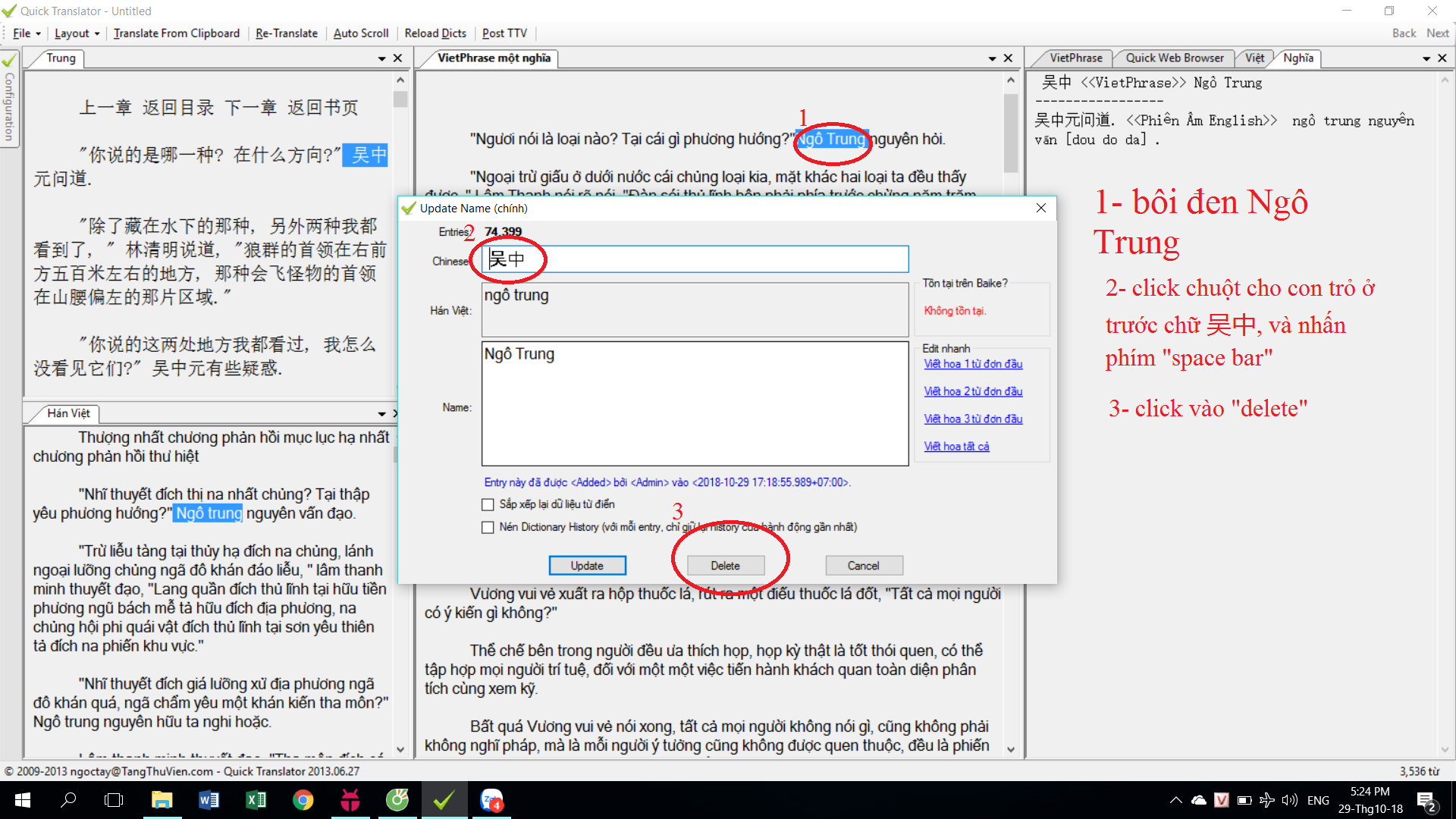Click the Chinese text input field
The image size is (1456, 819).
click(x=695, y=259)
